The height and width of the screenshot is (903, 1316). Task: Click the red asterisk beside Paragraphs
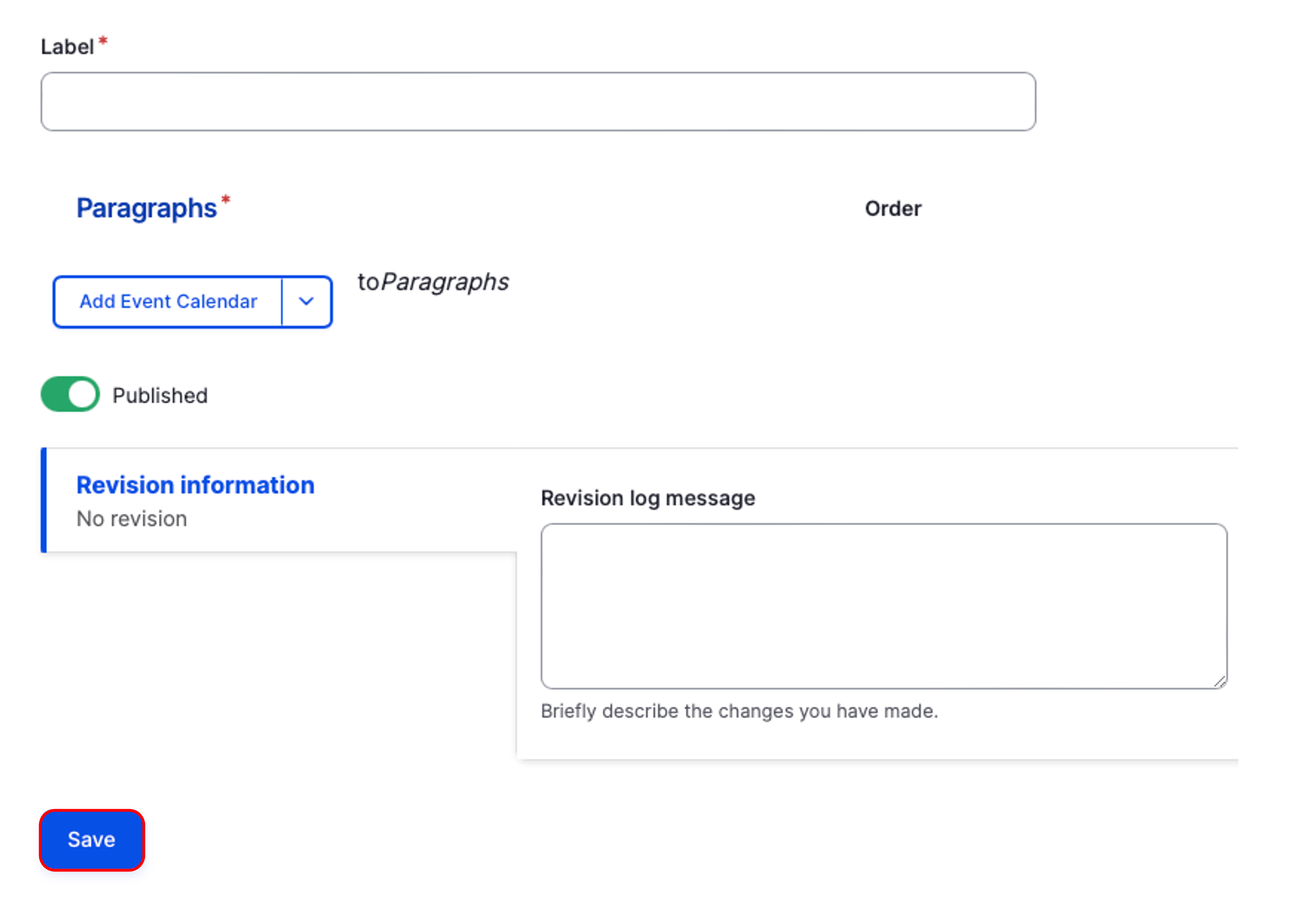click(225, 199)
